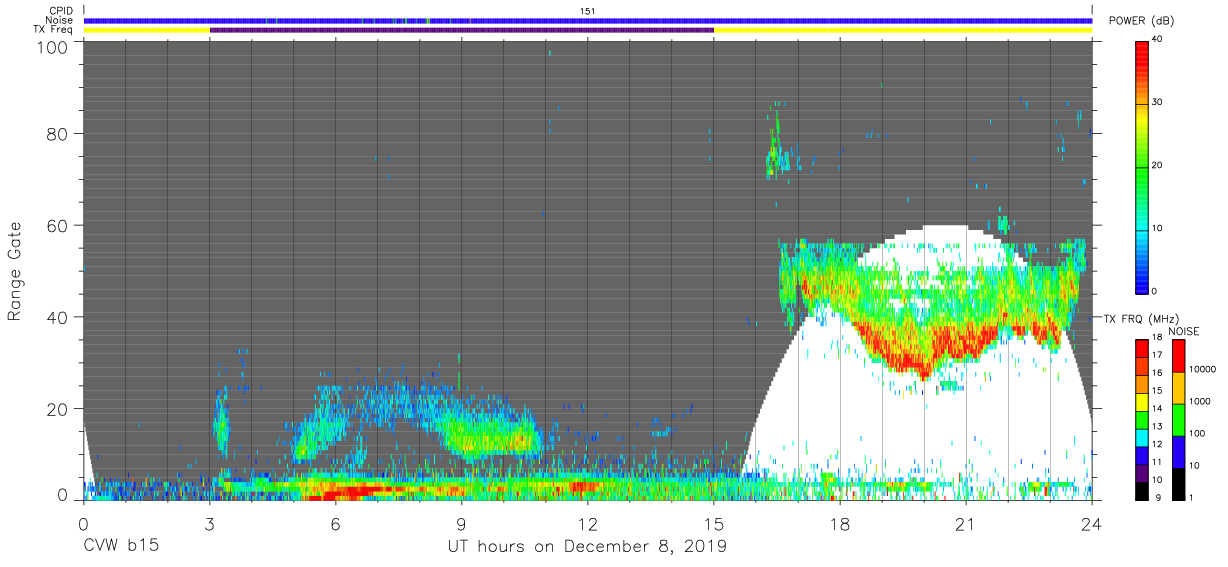Screen dimensions: 1228x567
Task: Click the CVW b15 beam label
Action: pyautogui.click(x=122, y=547)
